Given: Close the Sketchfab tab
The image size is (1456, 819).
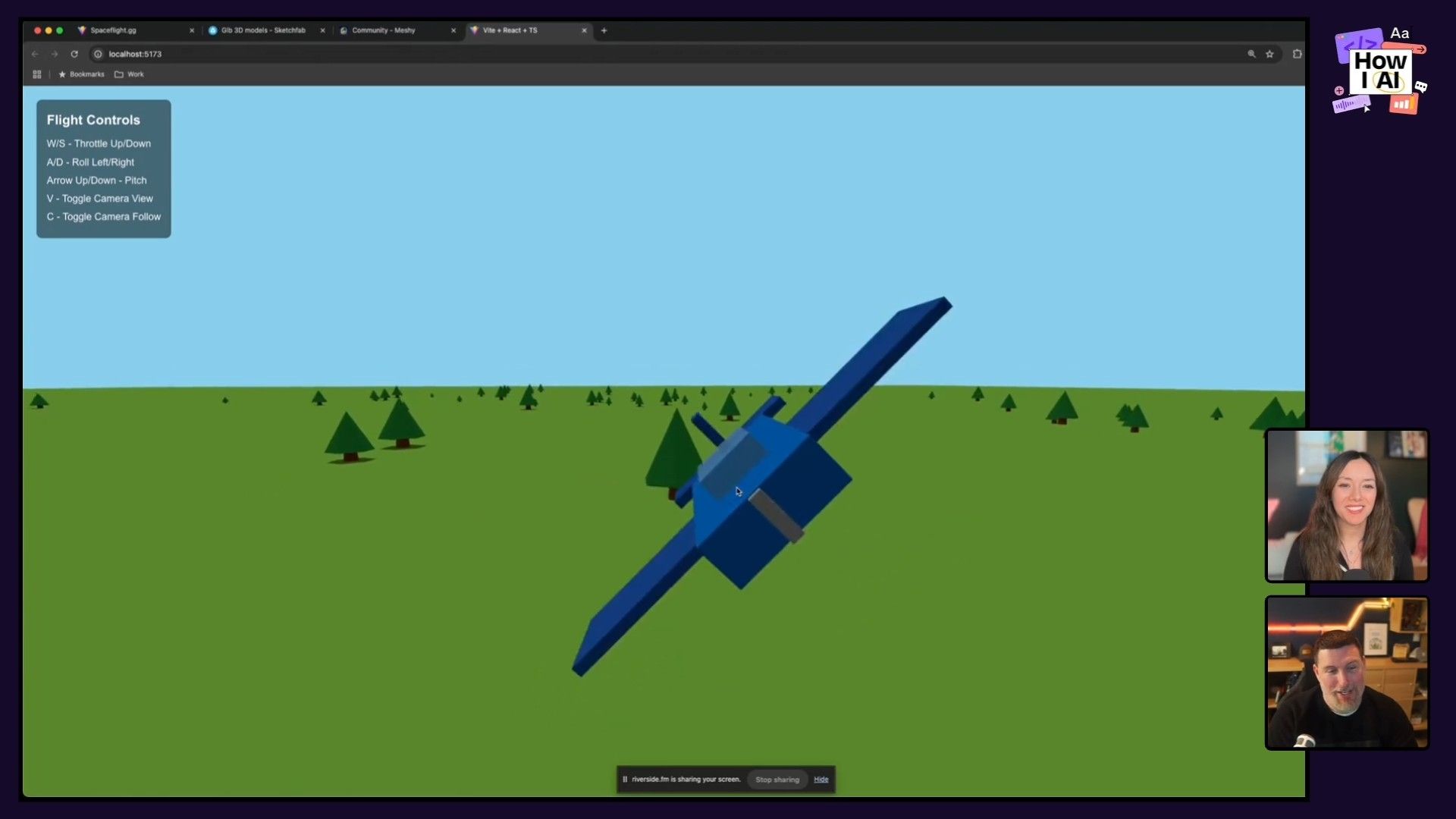Looking at the screenshot, I should point(322,31).
